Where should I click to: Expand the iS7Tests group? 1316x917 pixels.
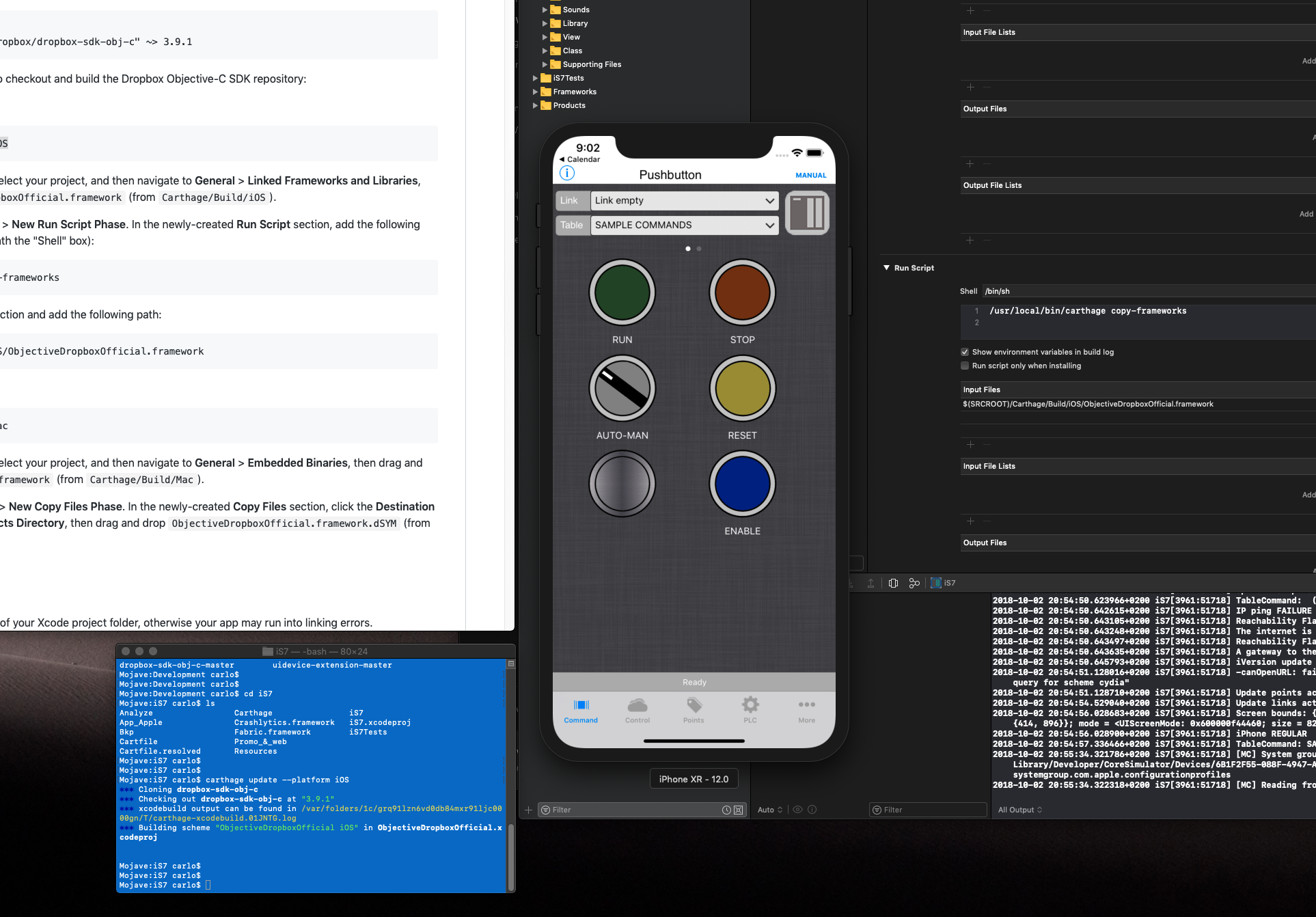[x=536, y=78]
